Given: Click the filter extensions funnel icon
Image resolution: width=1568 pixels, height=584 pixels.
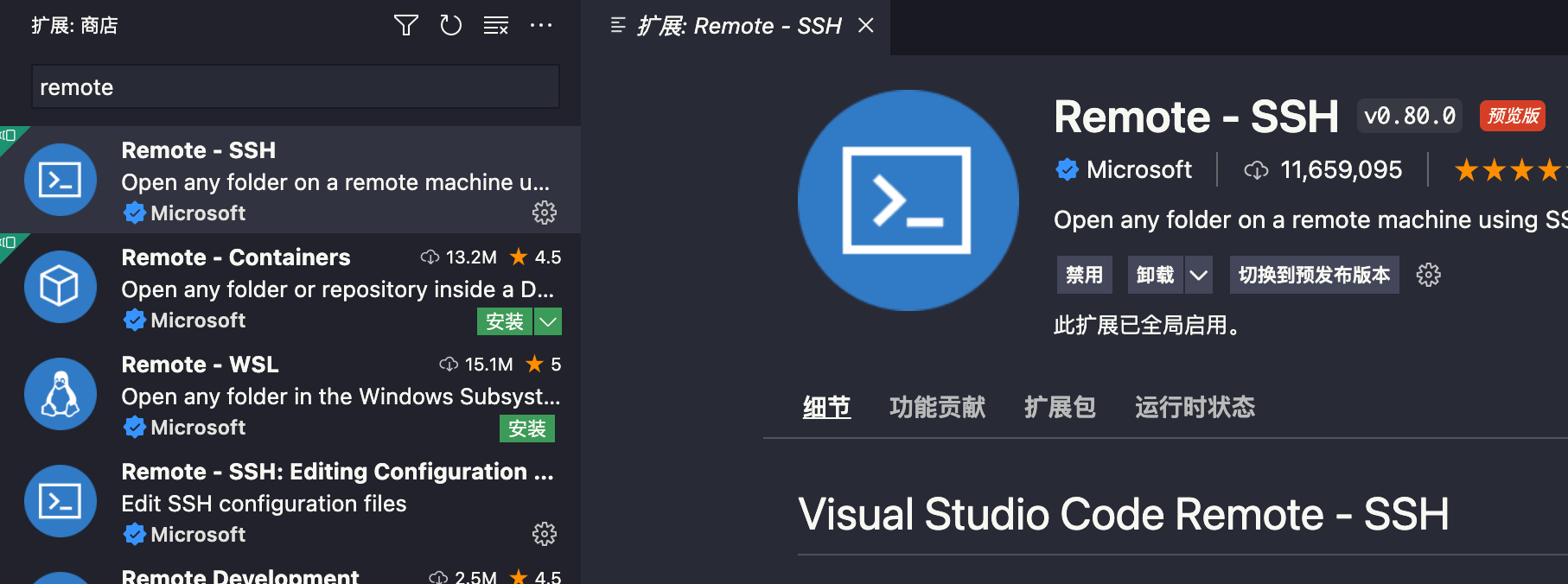Looking at the screenshot, I should [406, 26].
